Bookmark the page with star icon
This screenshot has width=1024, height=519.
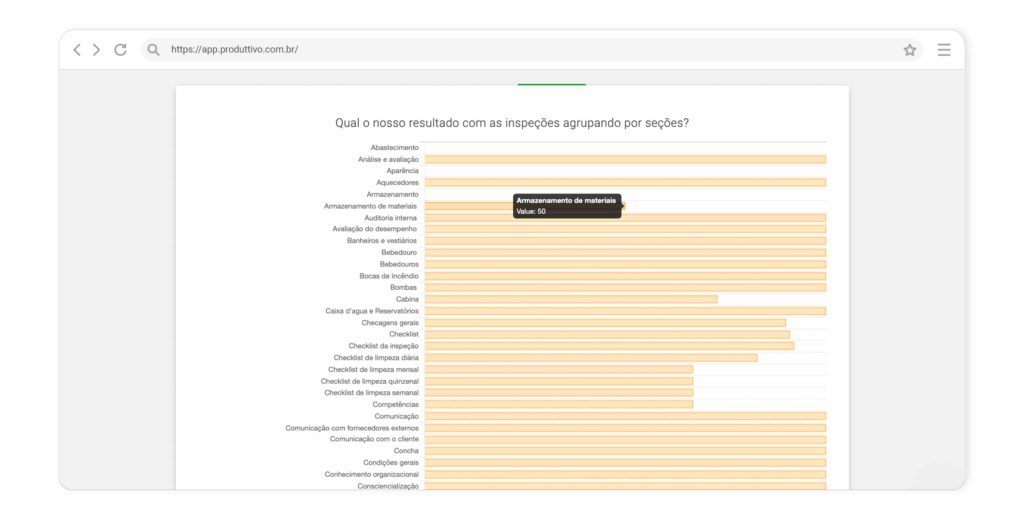tap(910, 50)
